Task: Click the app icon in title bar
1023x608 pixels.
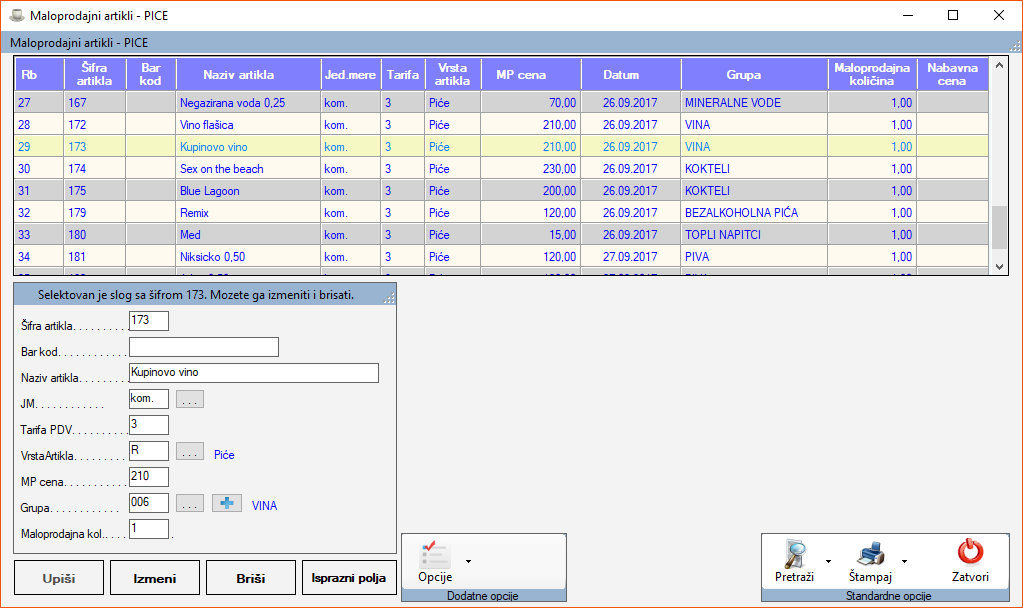Action: (16, 15)
